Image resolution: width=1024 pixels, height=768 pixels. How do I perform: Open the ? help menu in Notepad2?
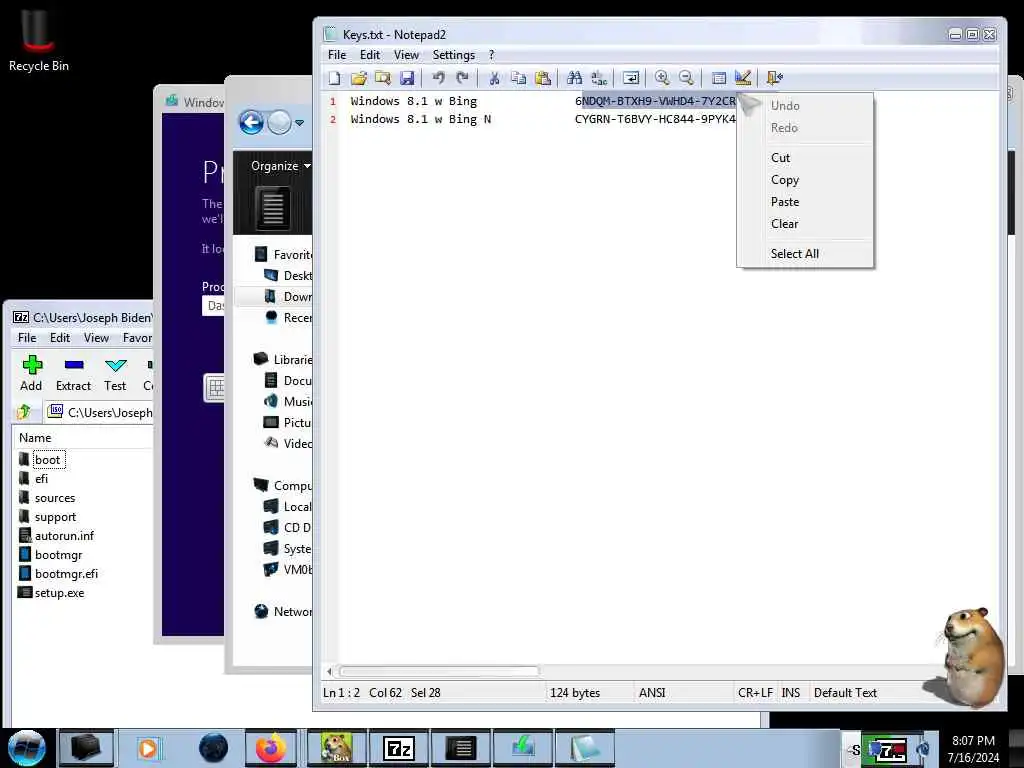[x=492, y=55]
